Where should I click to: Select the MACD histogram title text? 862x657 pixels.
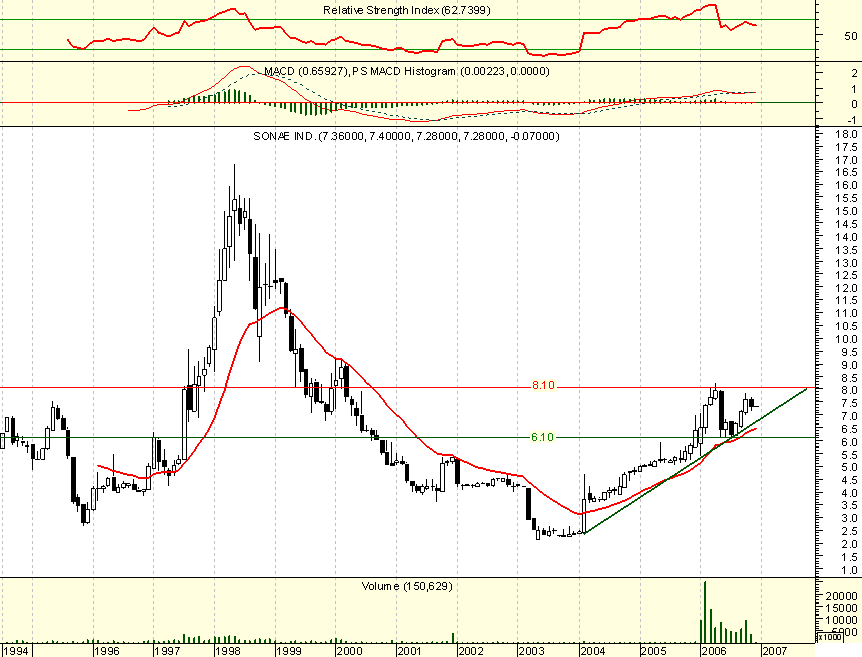coord(406,71)
